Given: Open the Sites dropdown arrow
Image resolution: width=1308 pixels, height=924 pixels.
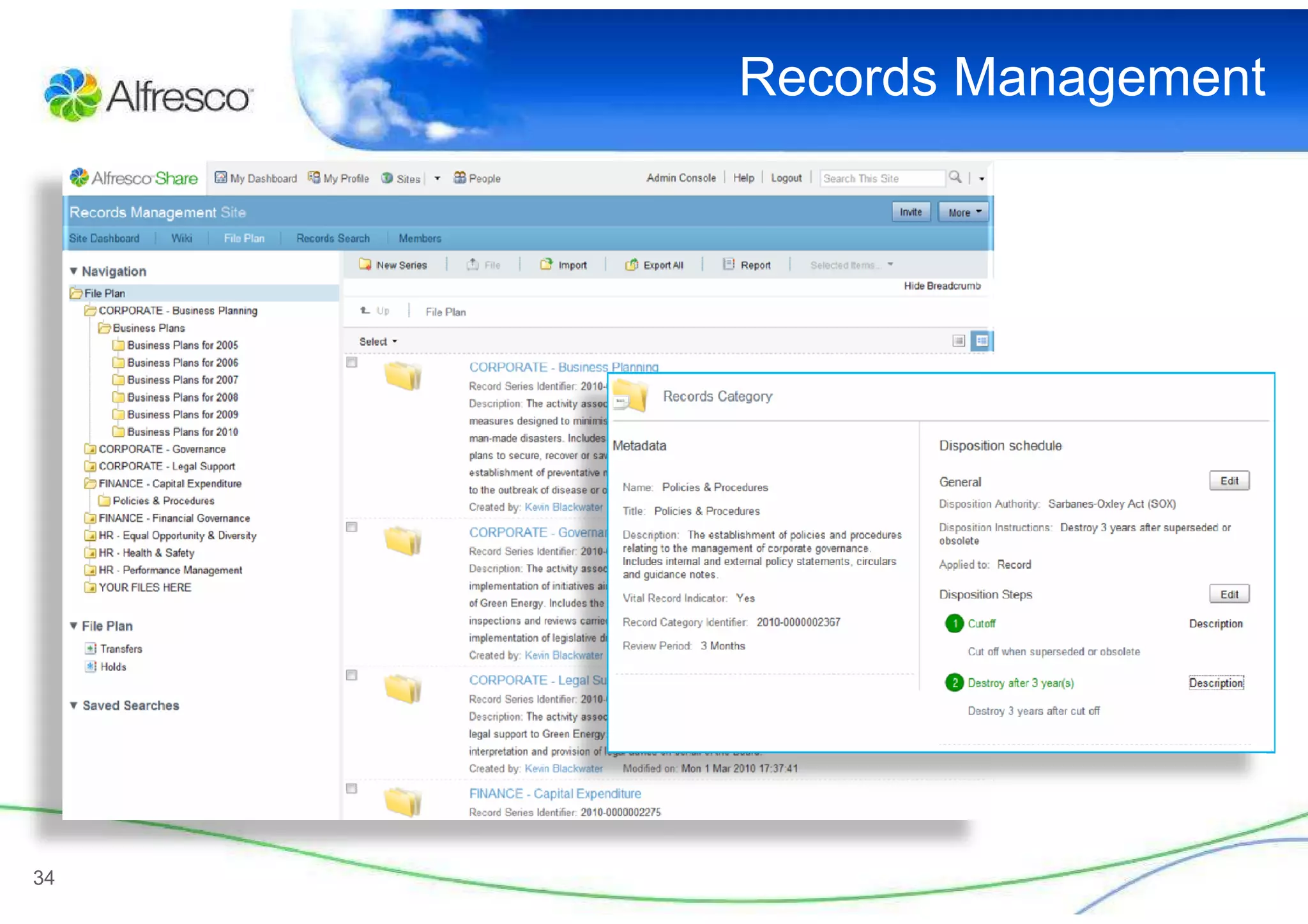Looking at the screenshot, I should coord(437,179).
